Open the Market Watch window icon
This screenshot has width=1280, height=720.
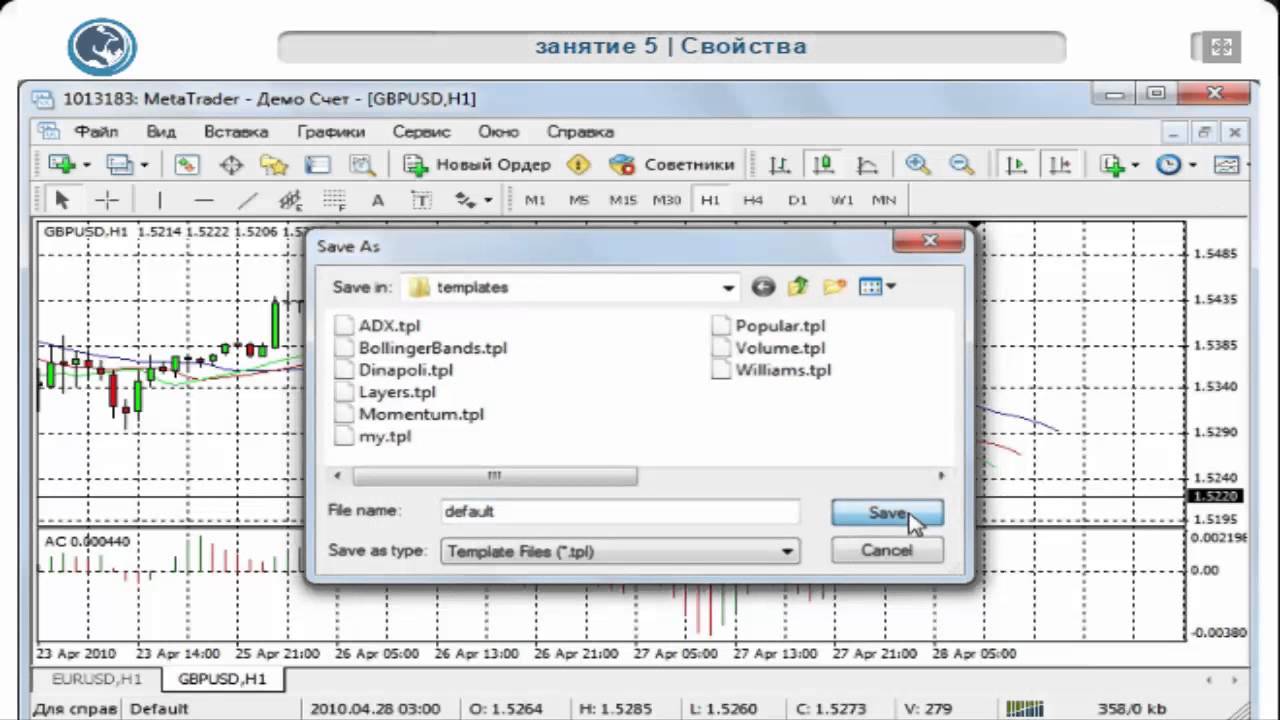coord(187,165)
